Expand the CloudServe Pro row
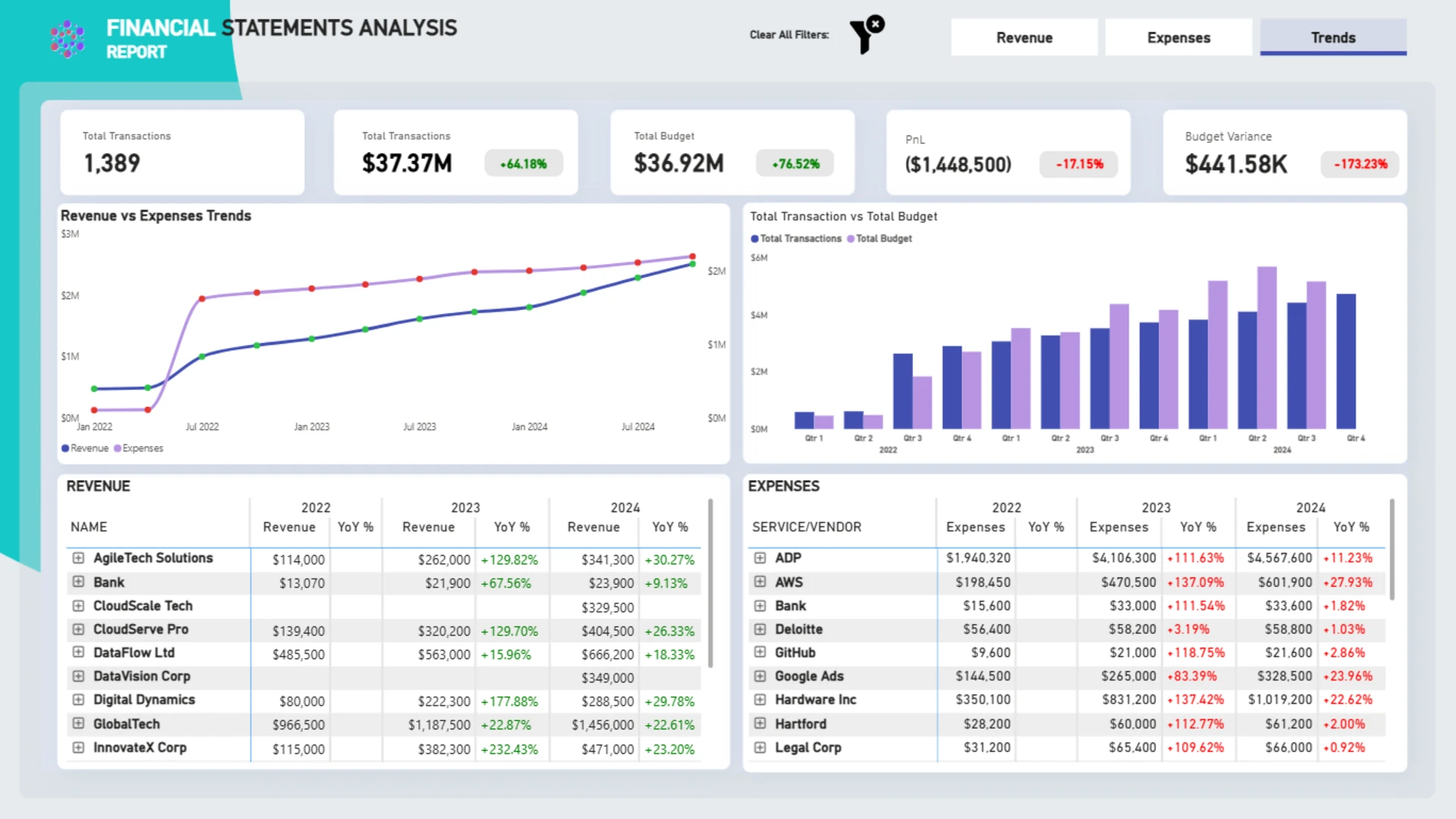This screenshot has height=819, width=1456. [x=78, y=629]
